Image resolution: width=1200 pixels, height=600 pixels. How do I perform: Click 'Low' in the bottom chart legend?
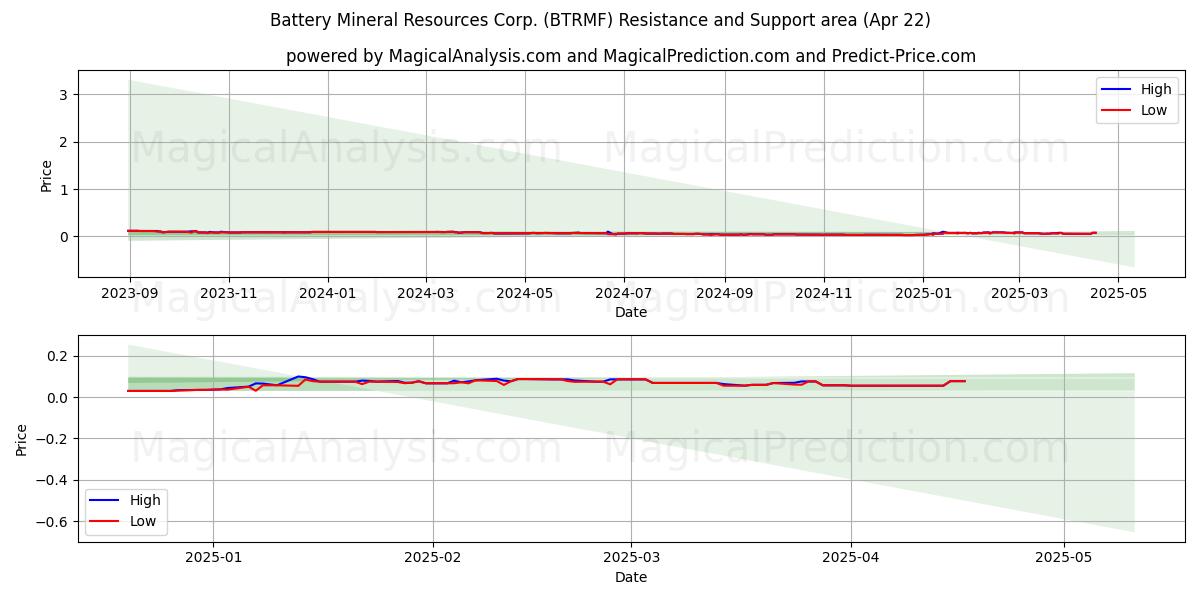coord(143,520)
